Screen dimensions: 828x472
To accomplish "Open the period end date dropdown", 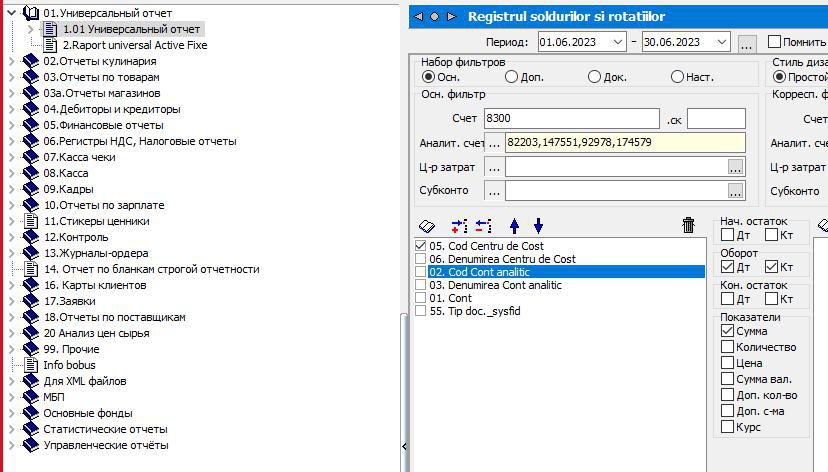I will (721, 42).
